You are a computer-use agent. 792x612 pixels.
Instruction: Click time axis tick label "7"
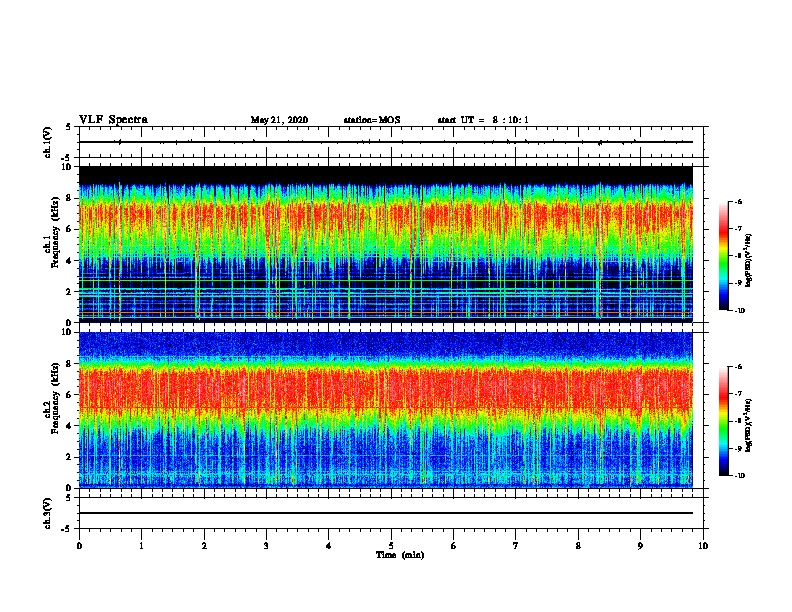(516, 546)
